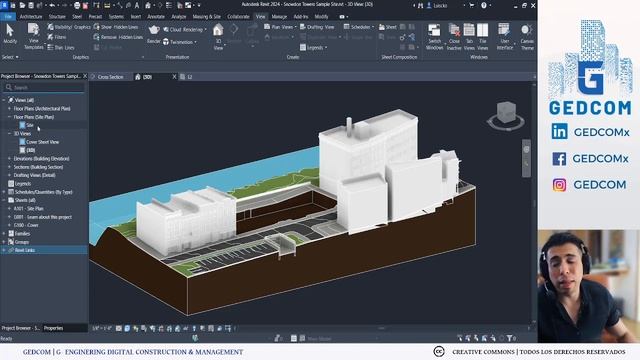Image resolution: width=640 pixels, height=360 pixels.
Task: Open Filters in Graphics panel
Action: (57, 37)
